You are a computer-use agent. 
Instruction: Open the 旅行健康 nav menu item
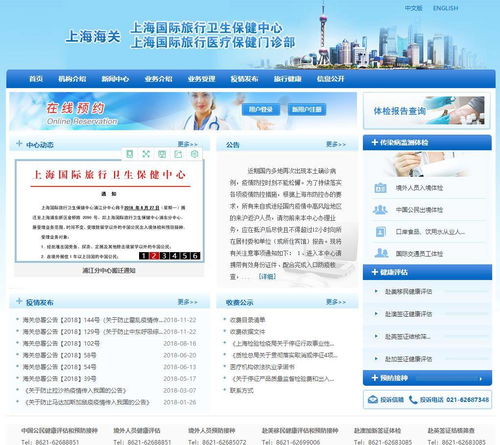287,79
